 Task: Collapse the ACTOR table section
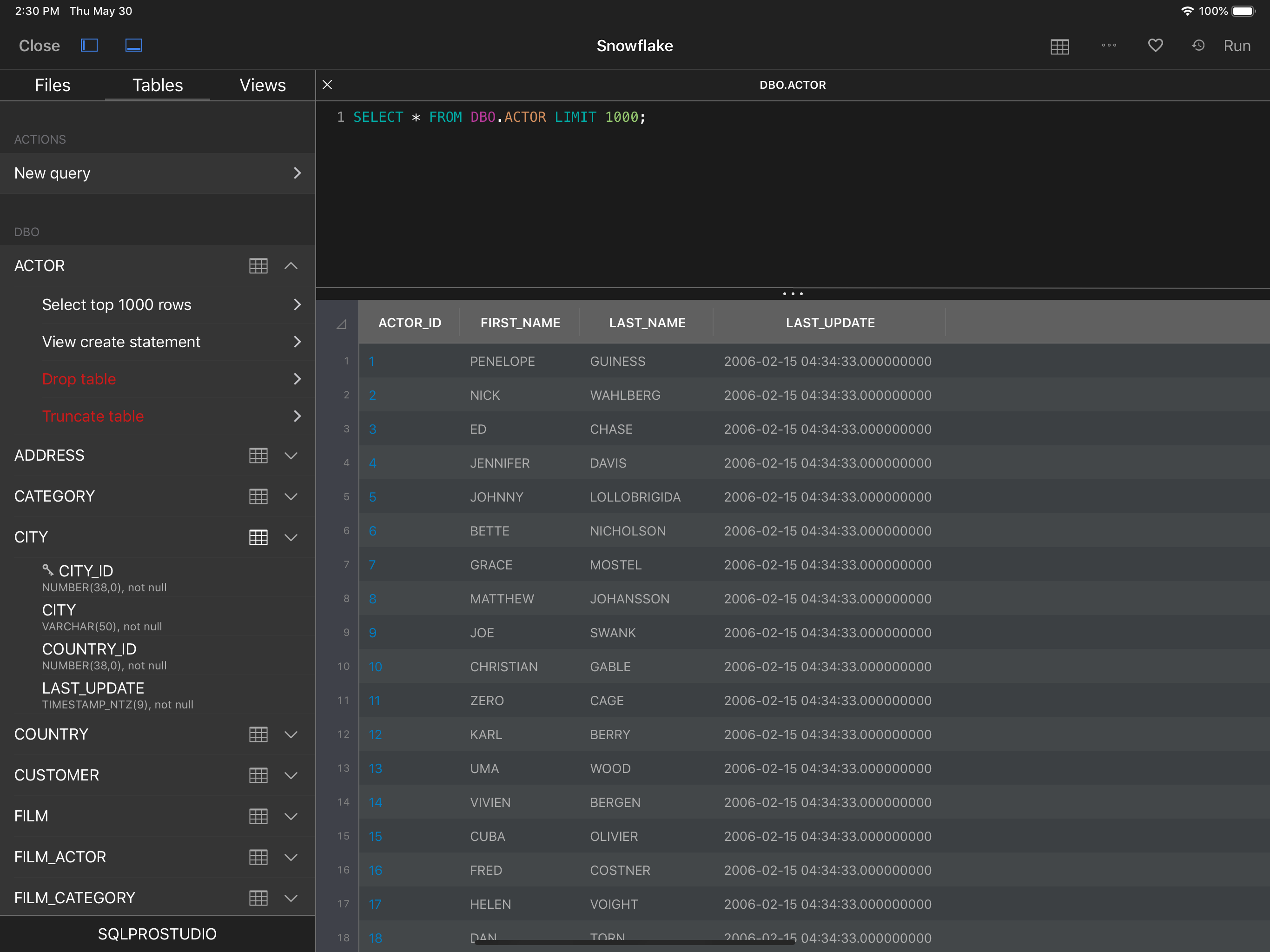[291, 266]
